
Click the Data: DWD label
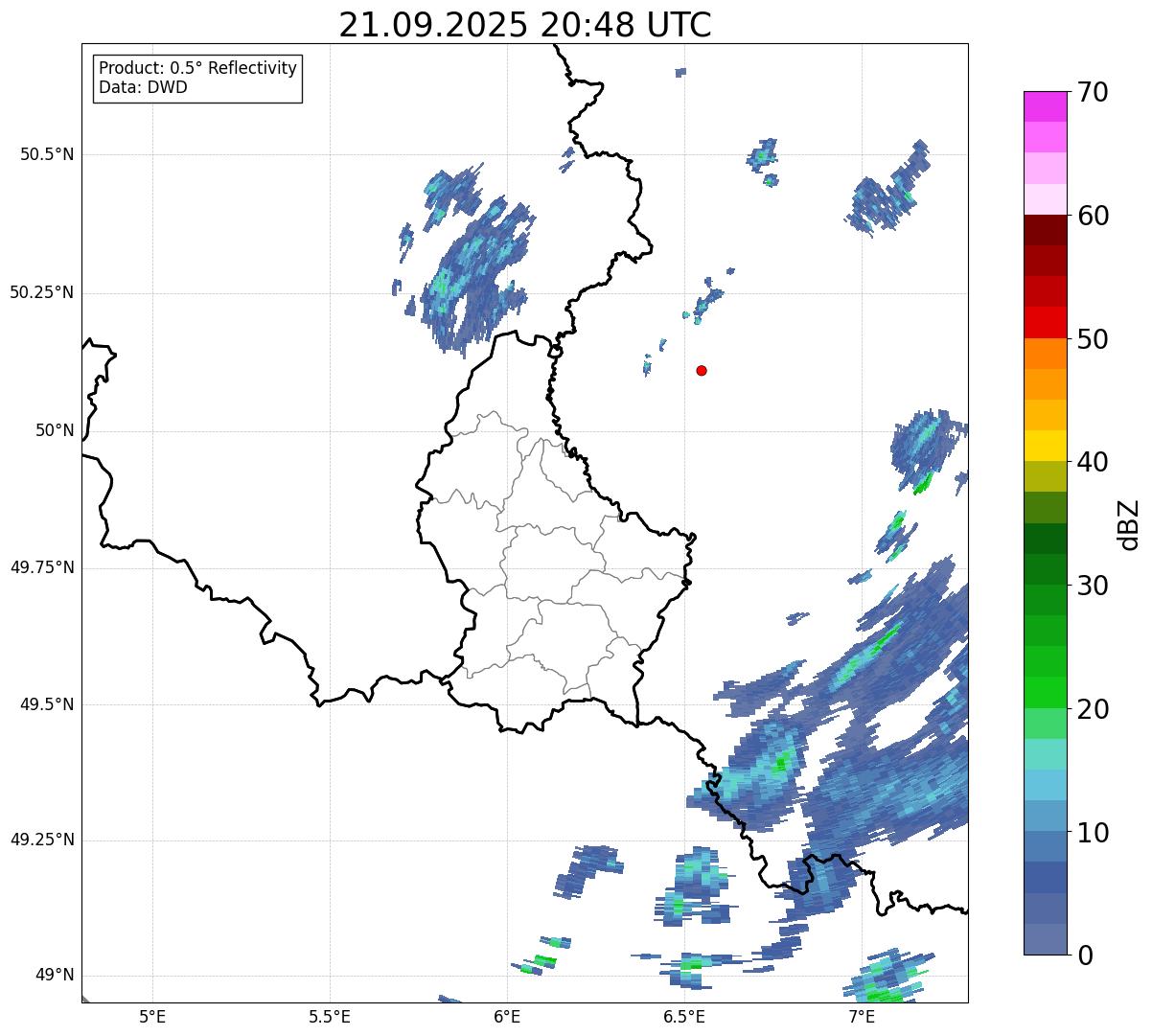[143, 88]
